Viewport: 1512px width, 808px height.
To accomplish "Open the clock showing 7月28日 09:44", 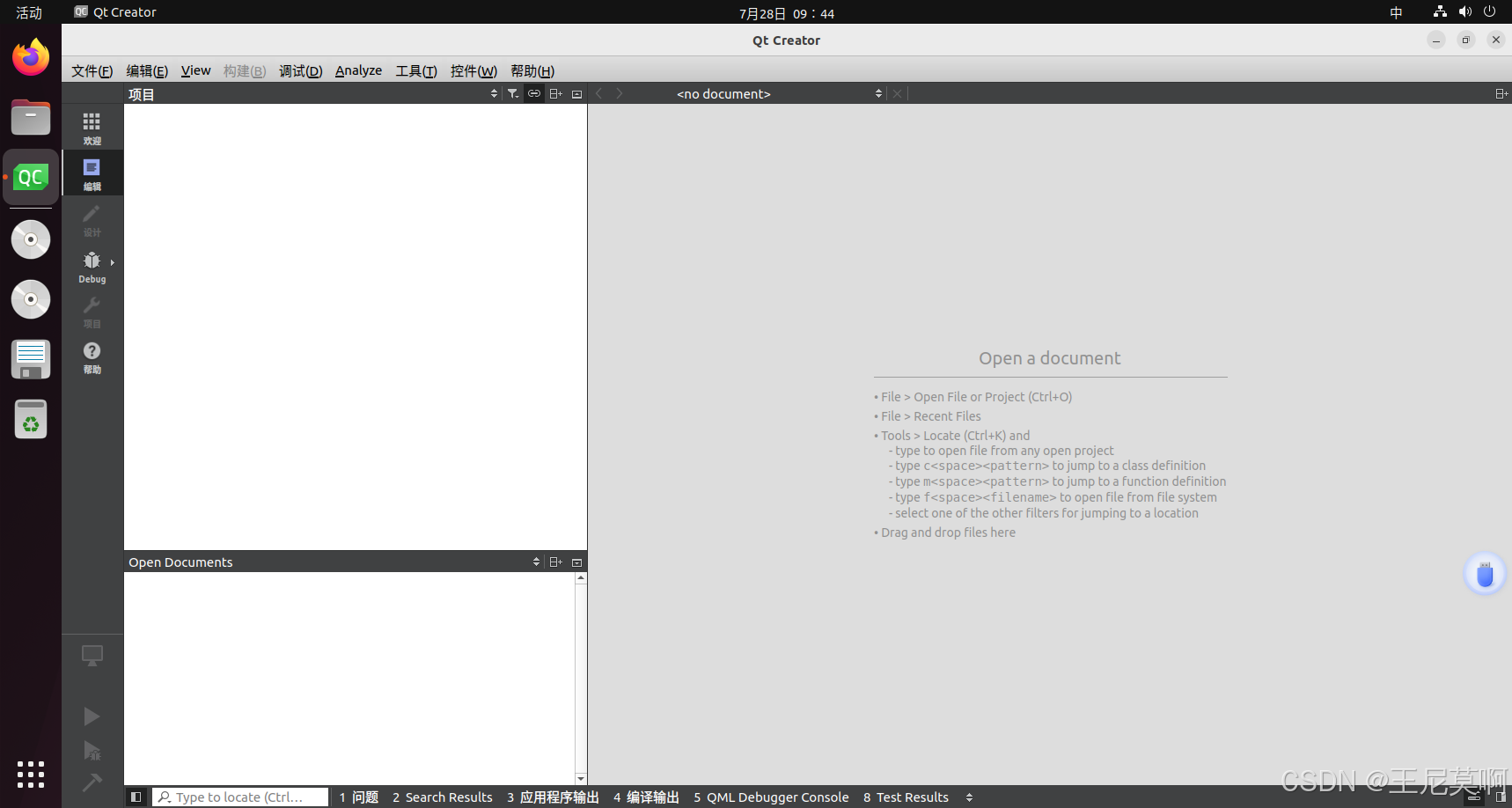I will pyautogui.click(x=786, y=13).
